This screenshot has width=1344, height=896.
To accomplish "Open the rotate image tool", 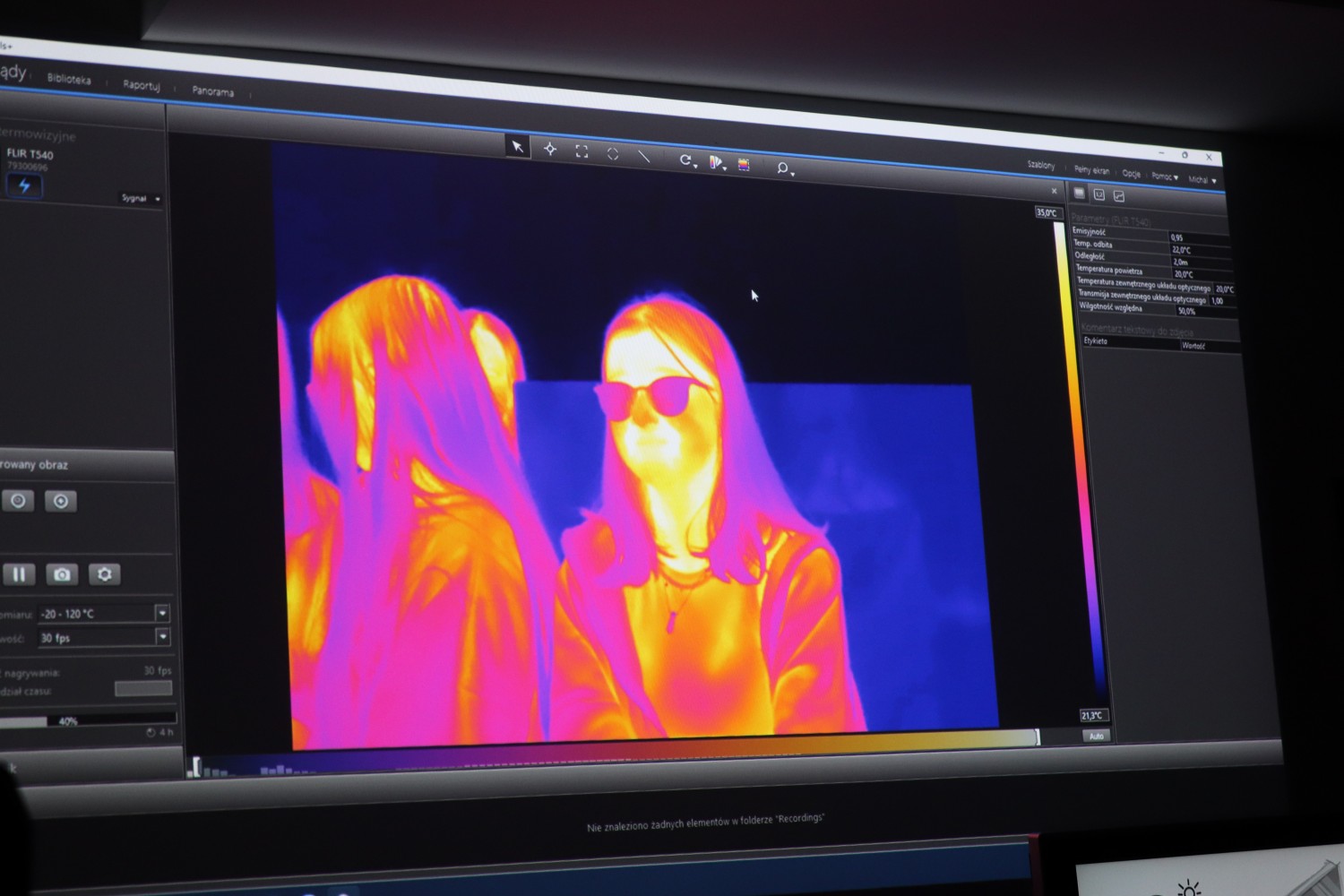I will [686, 160].
